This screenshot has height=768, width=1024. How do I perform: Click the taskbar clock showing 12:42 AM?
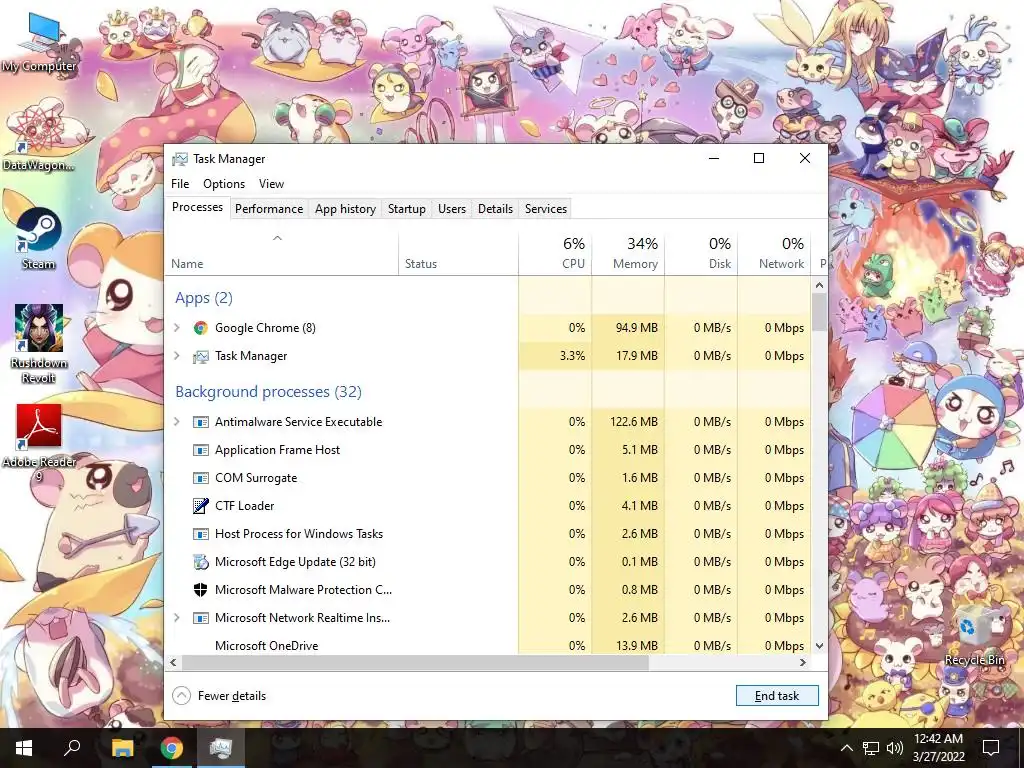point(938,748)
